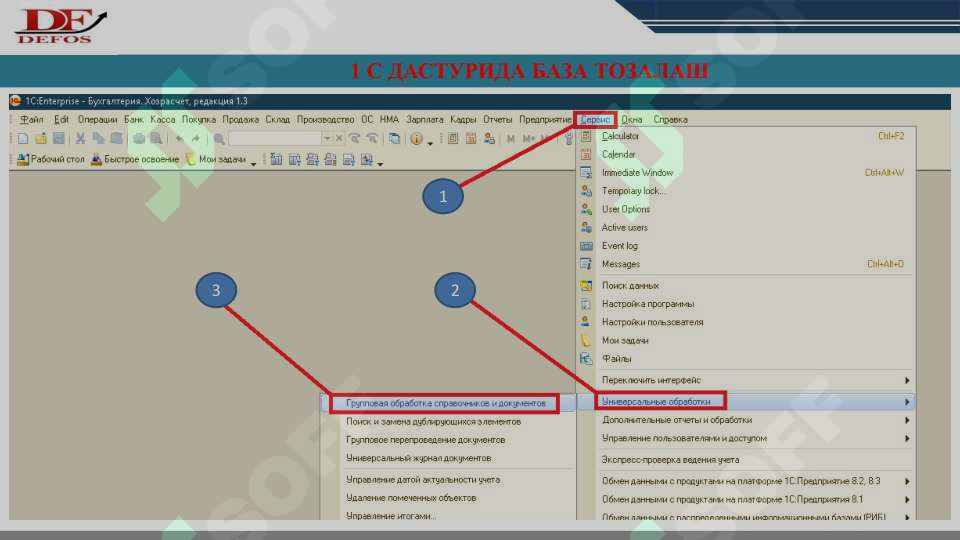The width and height of the screenshot is (960, 540).
Task: Select Поиск и замена дублирующихся элементов
Action: (x=433, y=421)
